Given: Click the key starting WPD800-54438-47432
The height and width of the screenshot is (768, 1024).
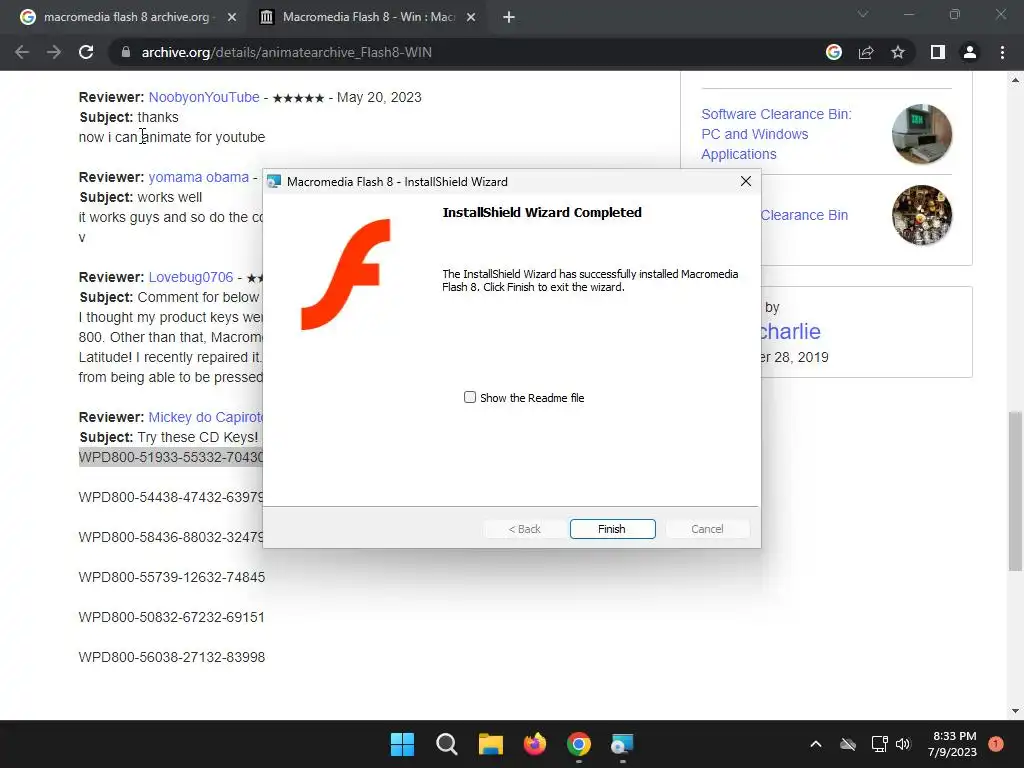Looking at the screenshot, I should coord(170,497).
